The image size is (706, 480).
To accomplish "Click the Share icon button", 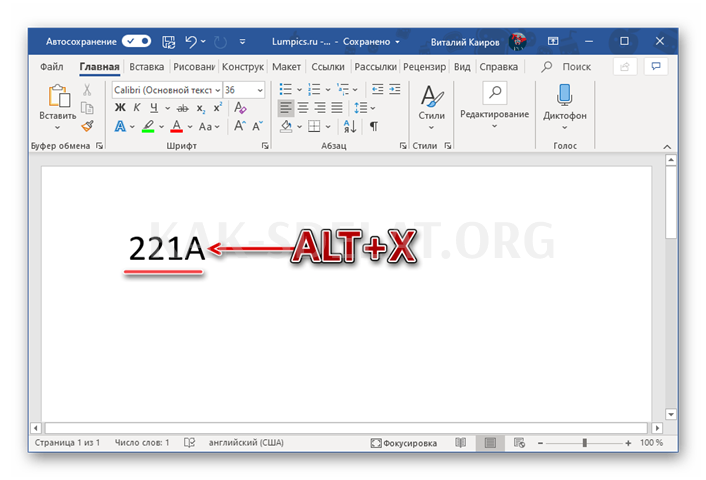I will click(625, 67).
